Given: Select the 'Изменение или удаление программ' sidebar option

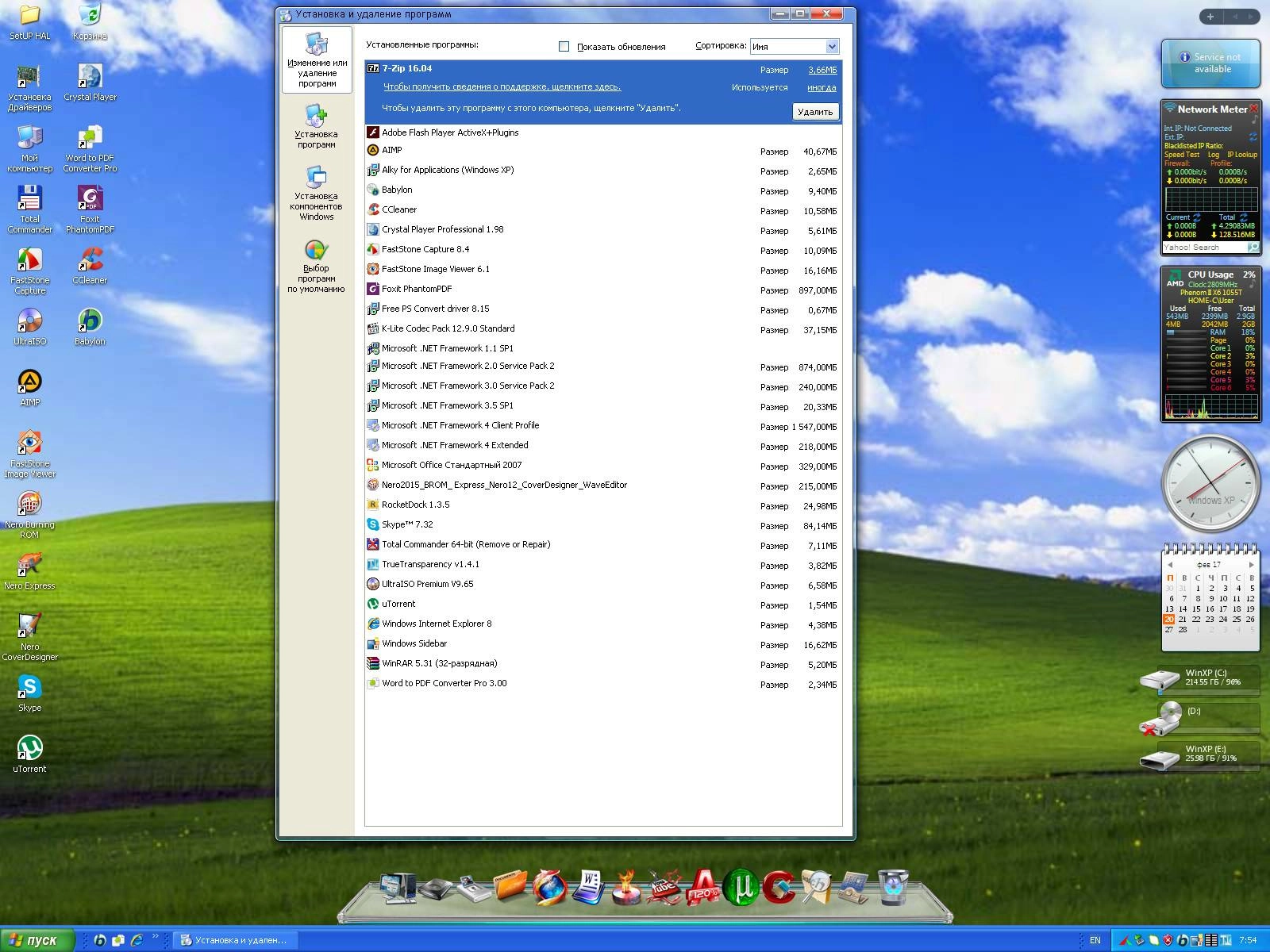Looking at the screenshot, I should [x=317, y=60].
